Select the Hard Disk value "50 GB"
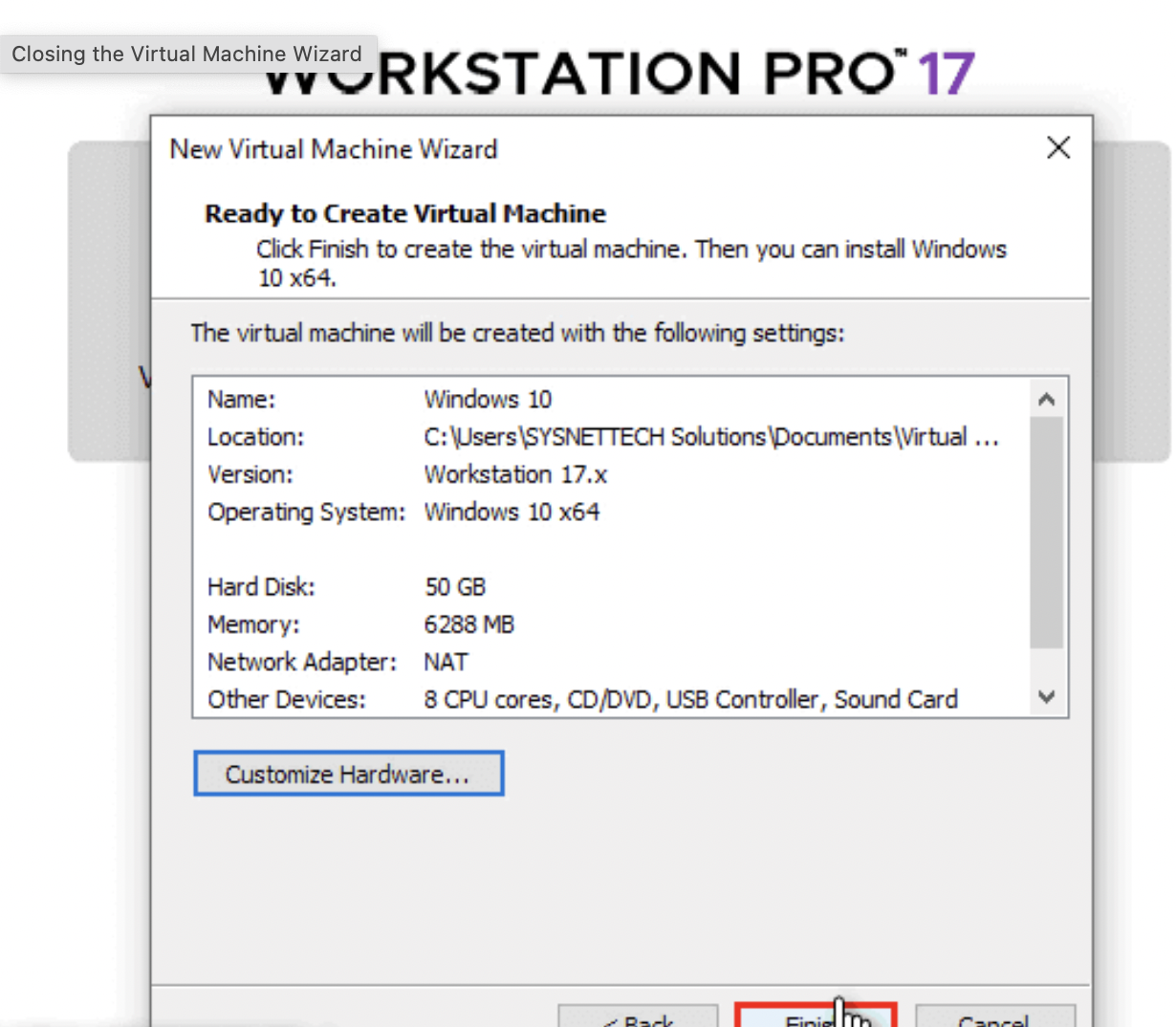 pos(455,586)
